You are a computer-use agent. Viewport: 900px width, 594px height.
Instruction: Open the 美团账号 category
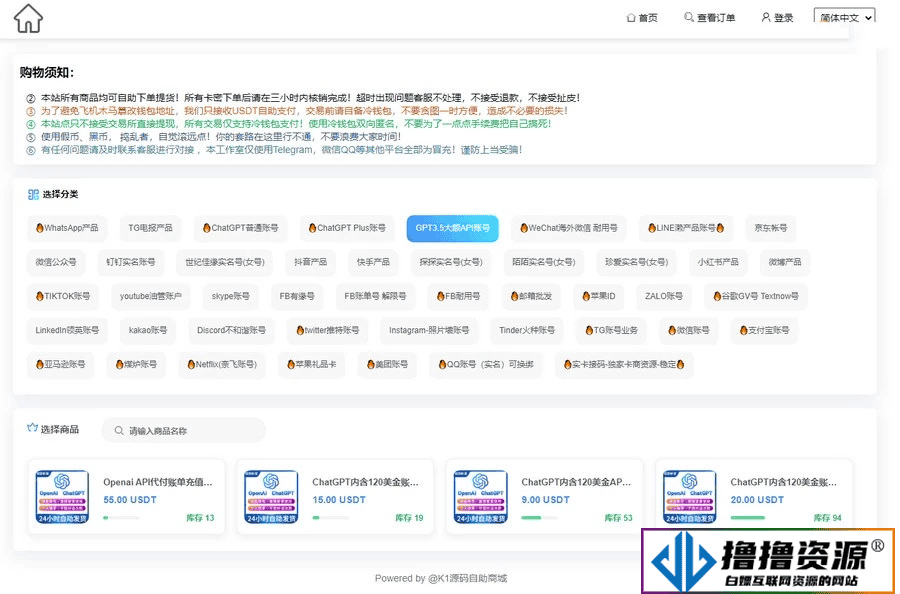[x=387, y=364]
